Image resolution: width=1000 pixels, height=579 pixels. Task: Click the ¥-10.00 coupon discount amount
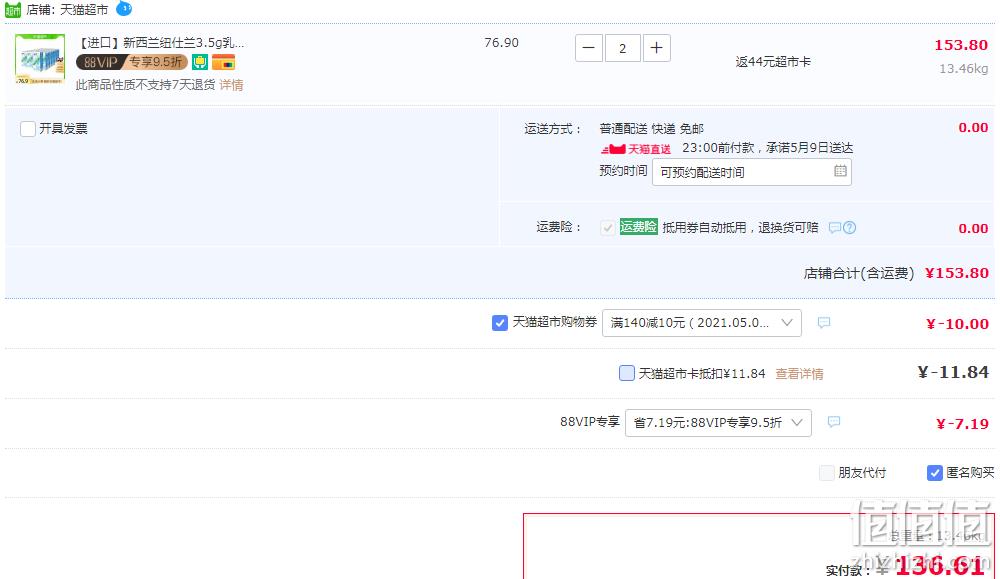[957, 323]
